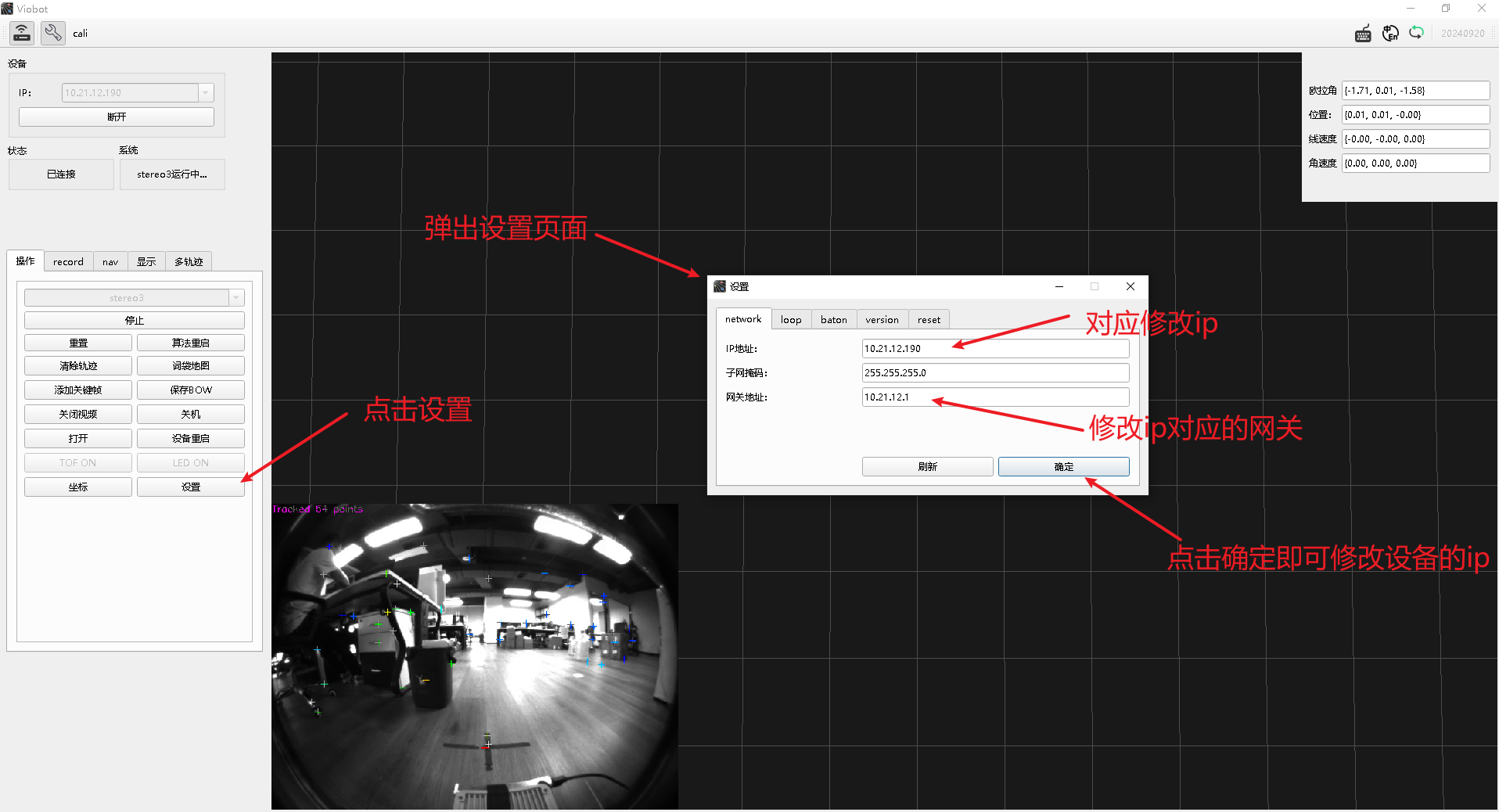Click the green refresh arrows icon
The height and width of the screenshot is (812, 1499).
click(x=1416, y=33)
